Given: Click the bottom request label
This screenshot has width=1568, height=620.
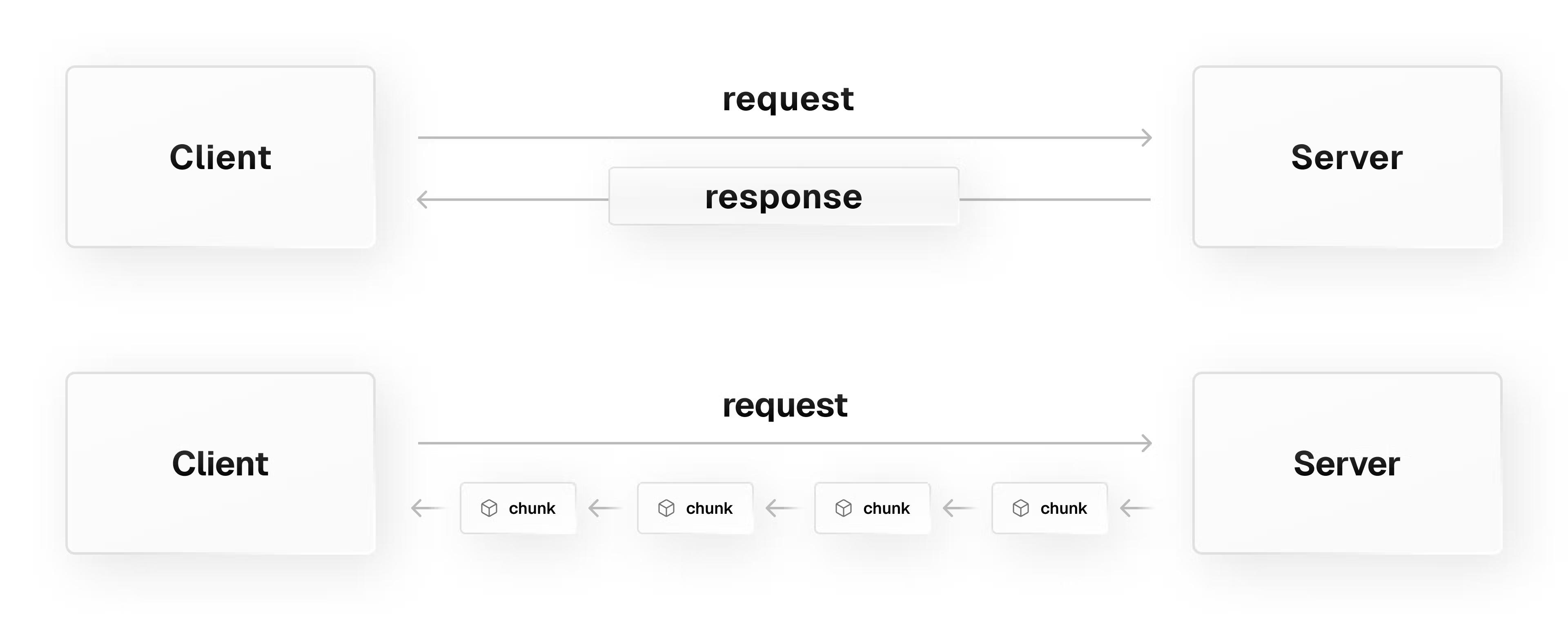Looking at the screenshot, I should pos(784,405).
